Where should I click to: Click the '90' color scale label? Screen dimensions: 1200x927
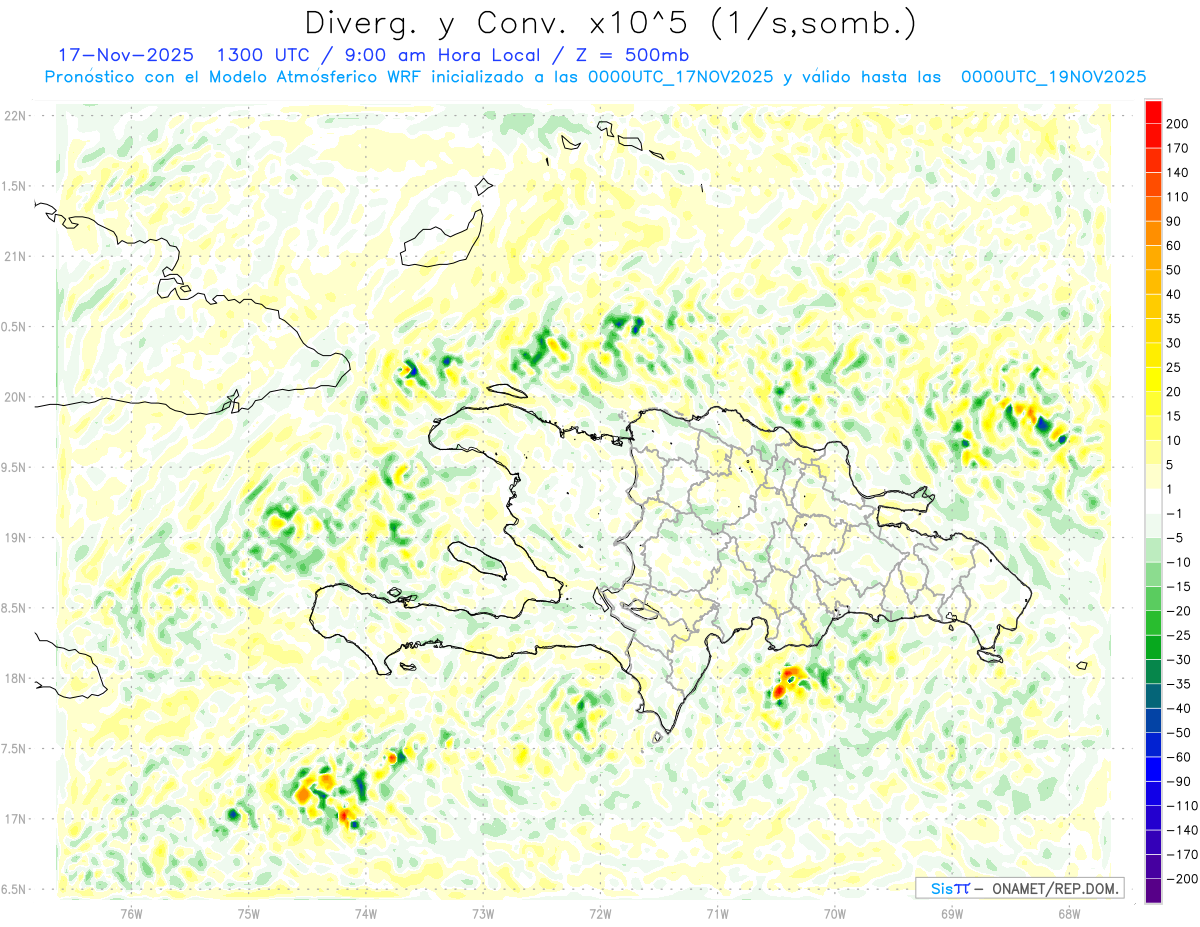pos(1174,222)
